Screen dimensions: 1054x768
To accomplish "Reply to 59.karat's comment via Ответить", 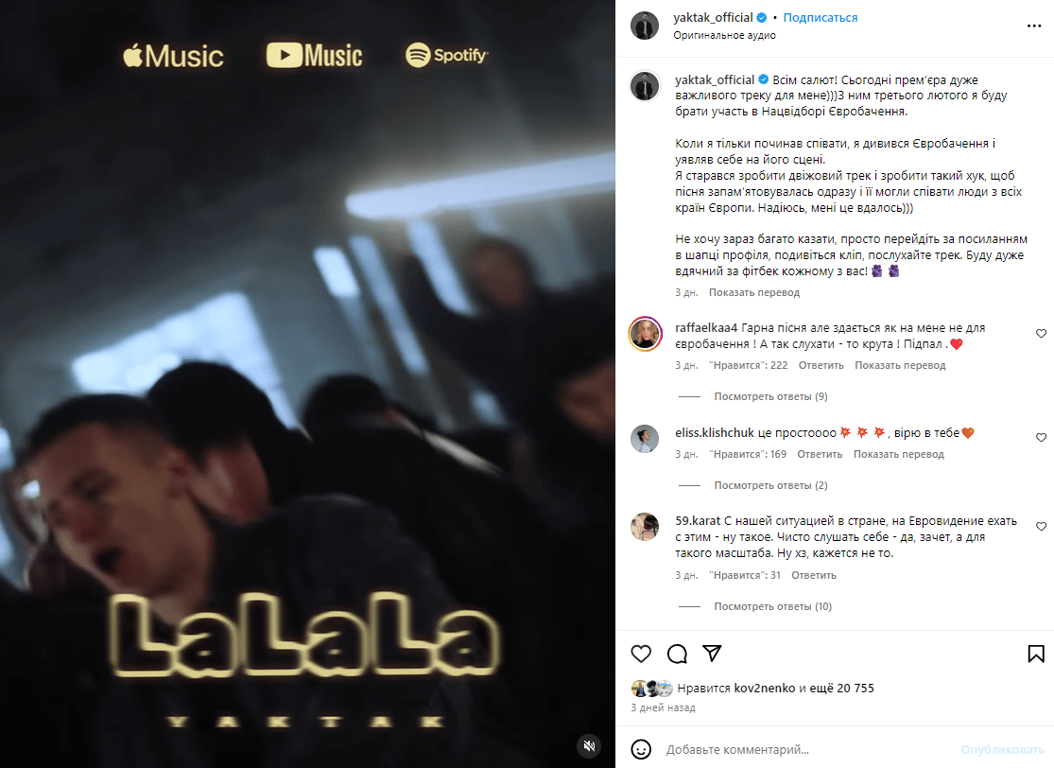I will [x=813, y=575].
